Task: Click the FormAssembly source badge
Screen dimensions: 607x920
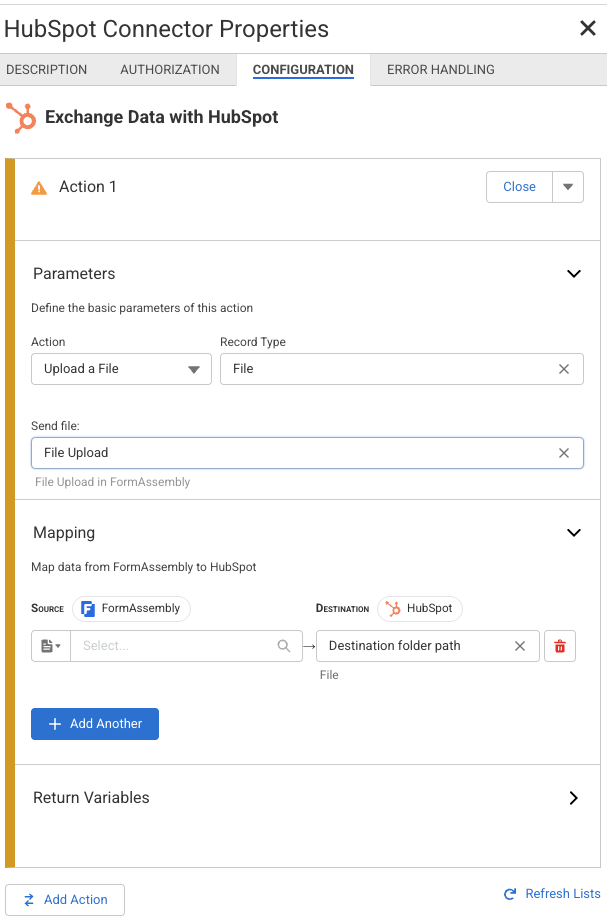Action: 131,608
